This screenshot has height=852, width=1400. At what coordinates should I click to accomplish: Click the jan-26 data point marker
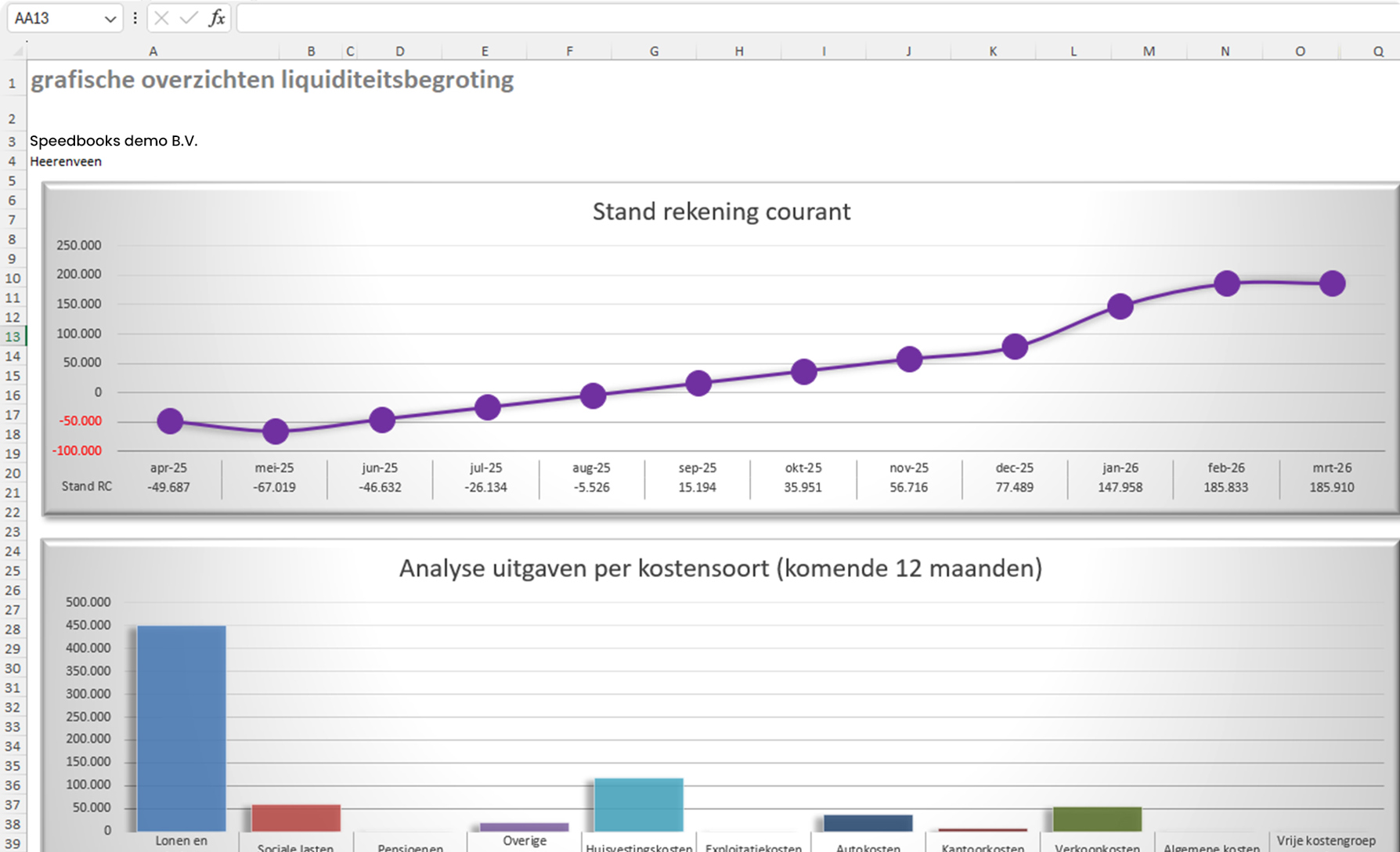1120,306
